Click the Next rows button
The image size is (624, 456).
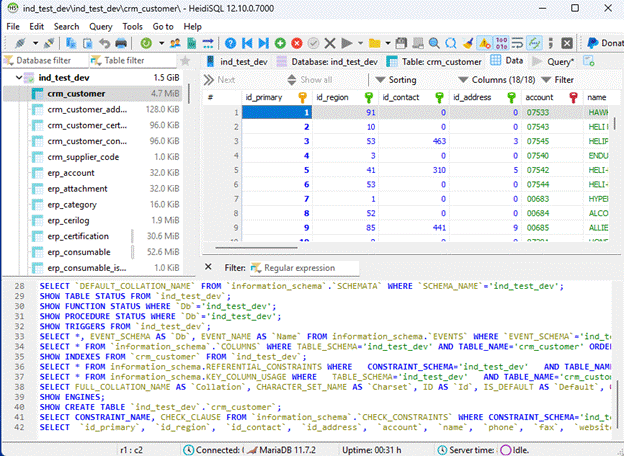pyautogui.click(x=220, y=80)
